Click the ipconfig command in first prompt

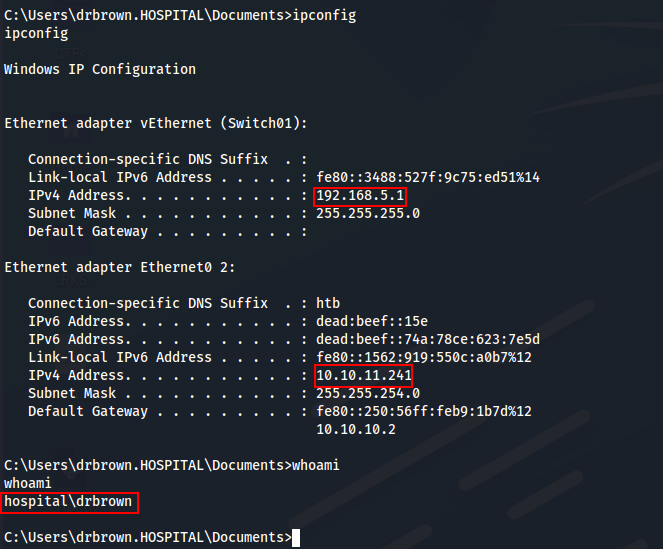(324, 16)
